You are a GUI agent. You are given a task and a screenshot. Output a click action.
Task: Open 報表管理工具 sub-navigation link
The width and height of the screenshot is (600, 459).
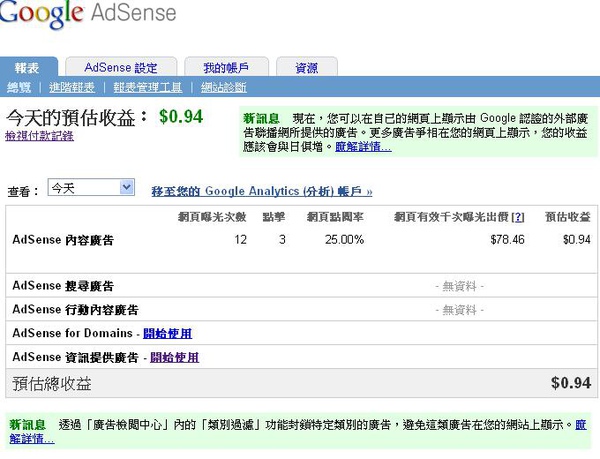point(148,88)
